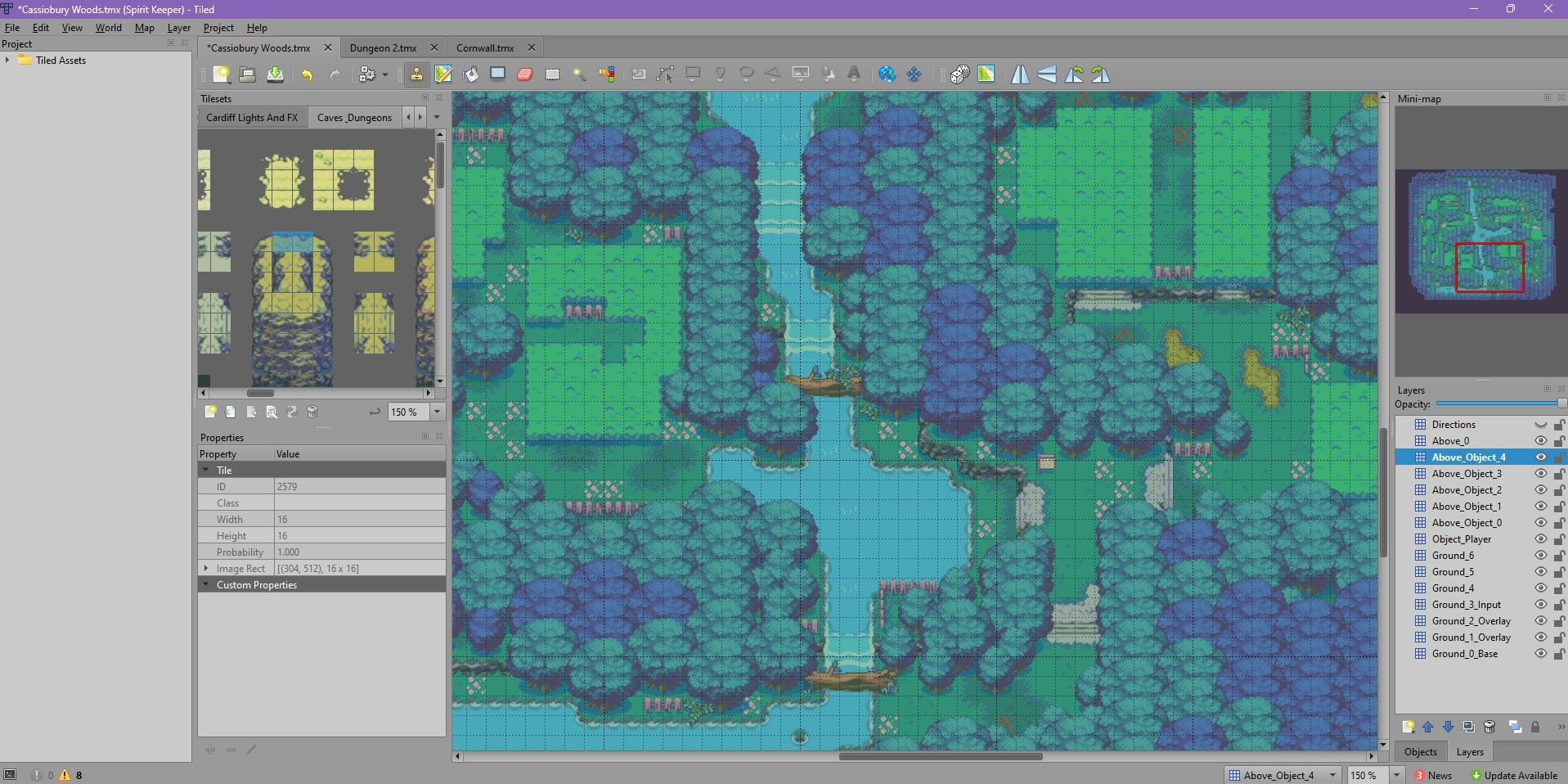Switch to the Objects panel tab
The image size is (1568, 784).
coord(1420,752)
